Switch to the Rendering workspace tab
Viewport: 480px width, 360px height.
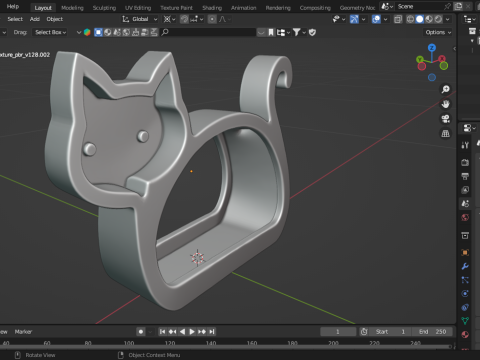(278, 8)
